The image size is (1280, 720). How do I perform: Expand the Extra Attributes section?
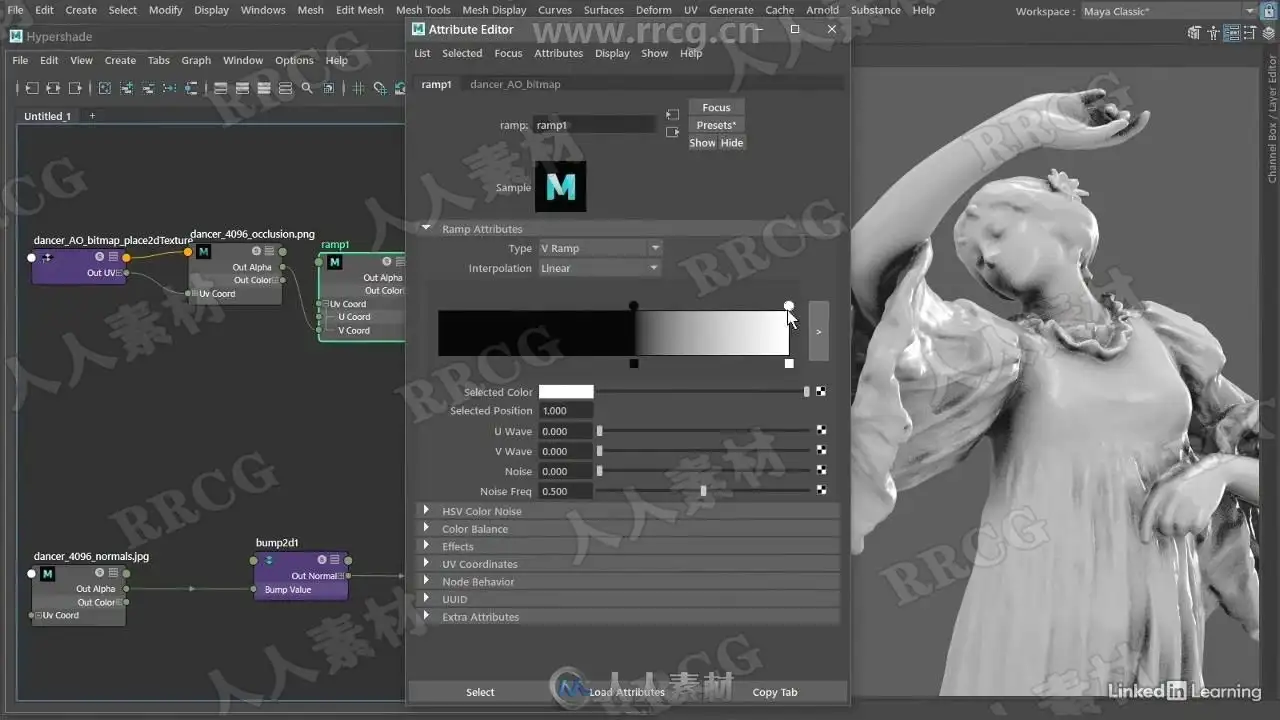[x=426, y=617]
